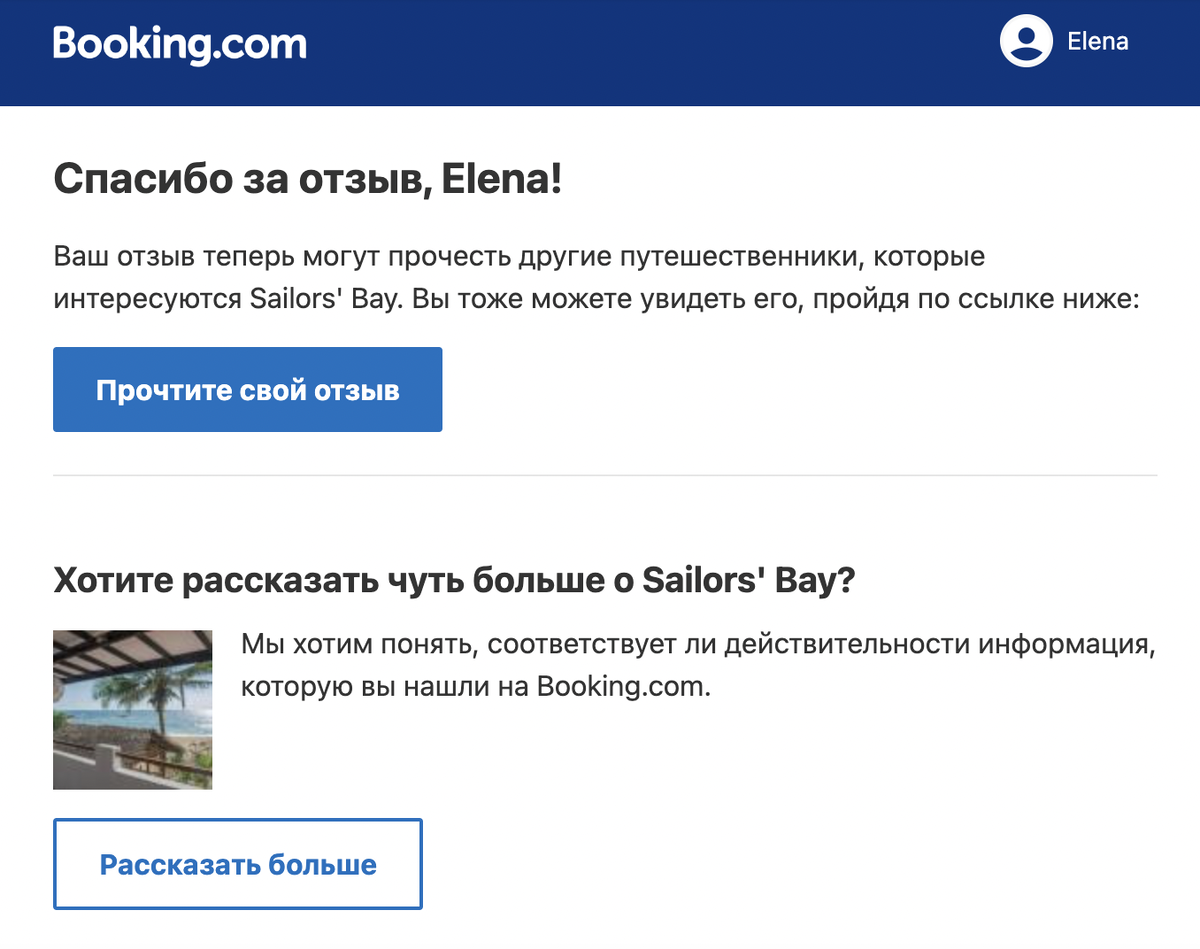The image size is (1200, 949).
Task: Click the Прочтите свой отзыв button
Action: pos(247,390)
